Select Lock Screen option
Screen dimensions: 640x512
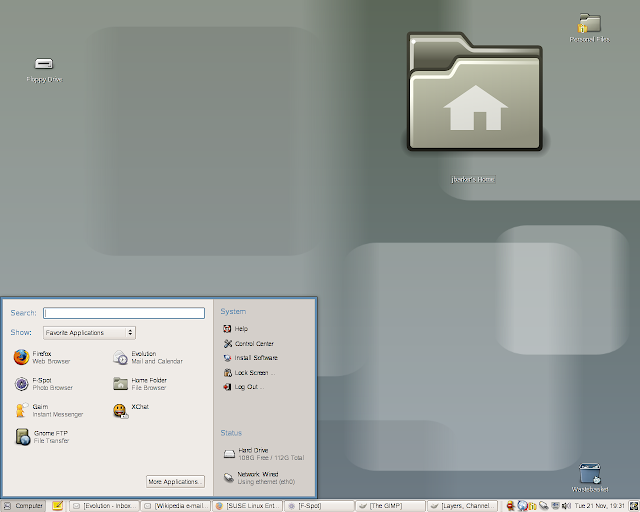(249, 372)
